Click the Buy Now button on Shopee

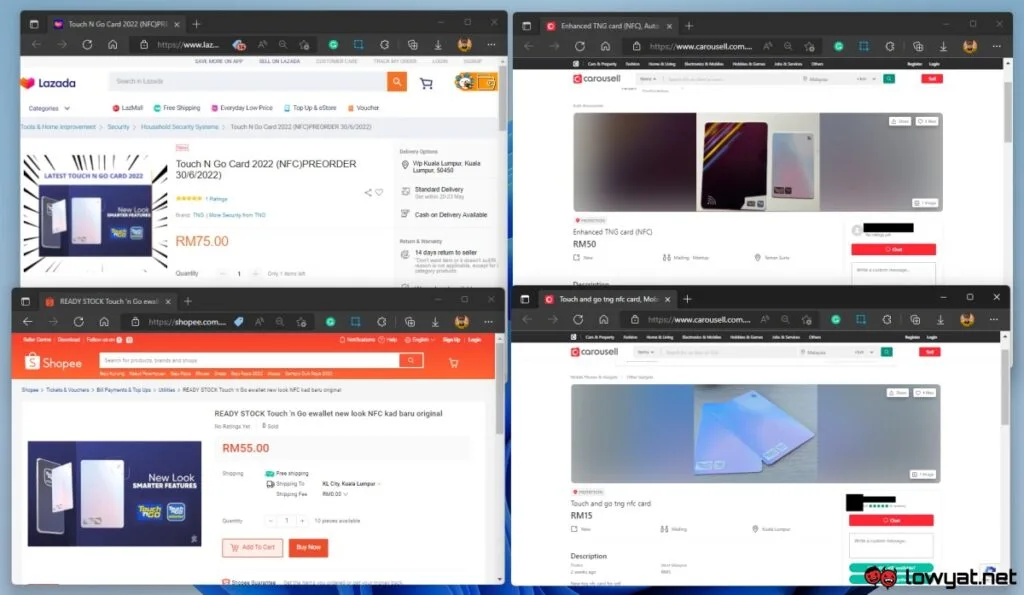[308, 547]
